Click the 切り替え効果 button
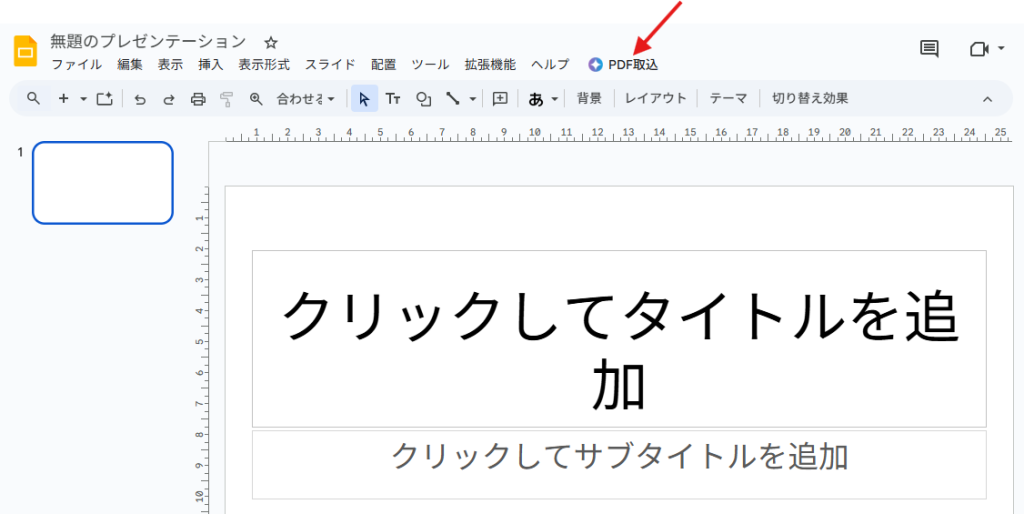 click(809, 98)
